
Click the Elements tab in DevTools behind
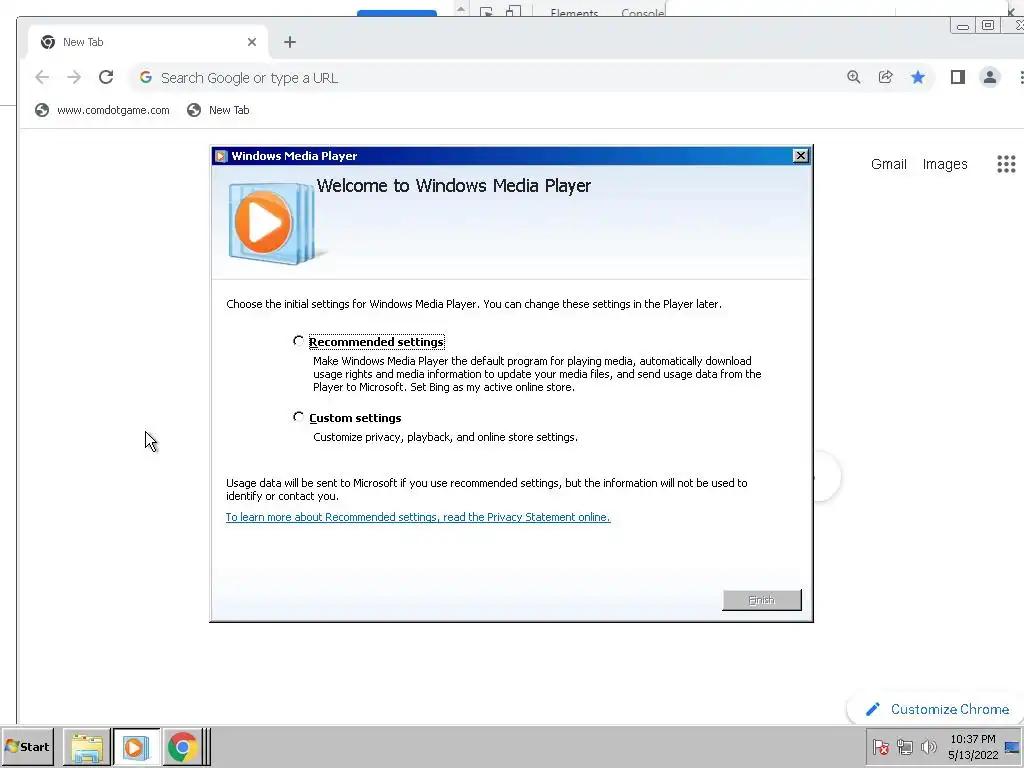coord(574,12)
